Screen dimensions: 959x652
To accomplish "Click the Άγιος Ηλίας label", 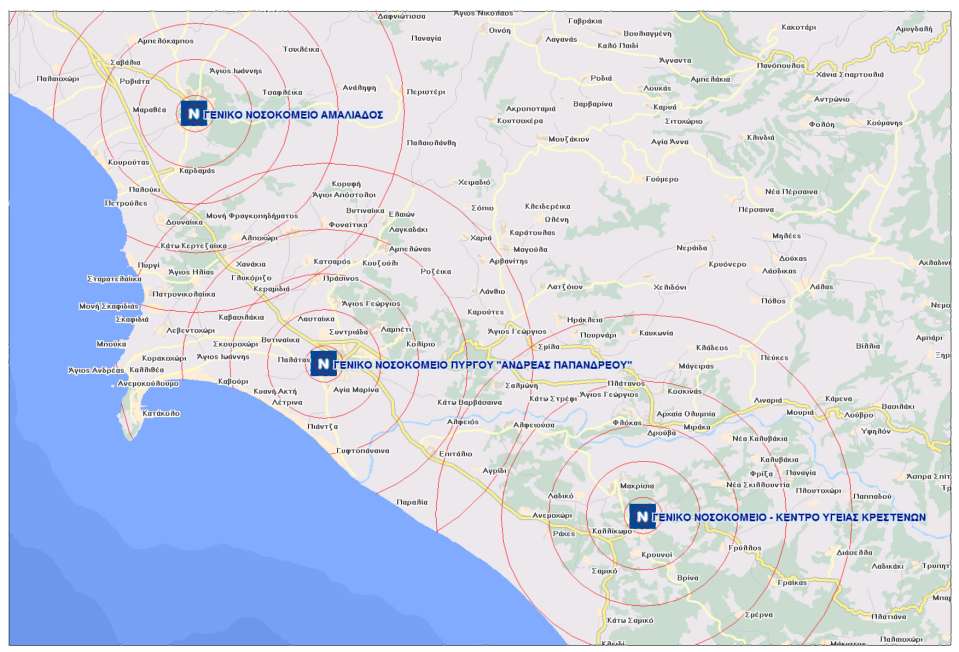I will coord(191,272).
